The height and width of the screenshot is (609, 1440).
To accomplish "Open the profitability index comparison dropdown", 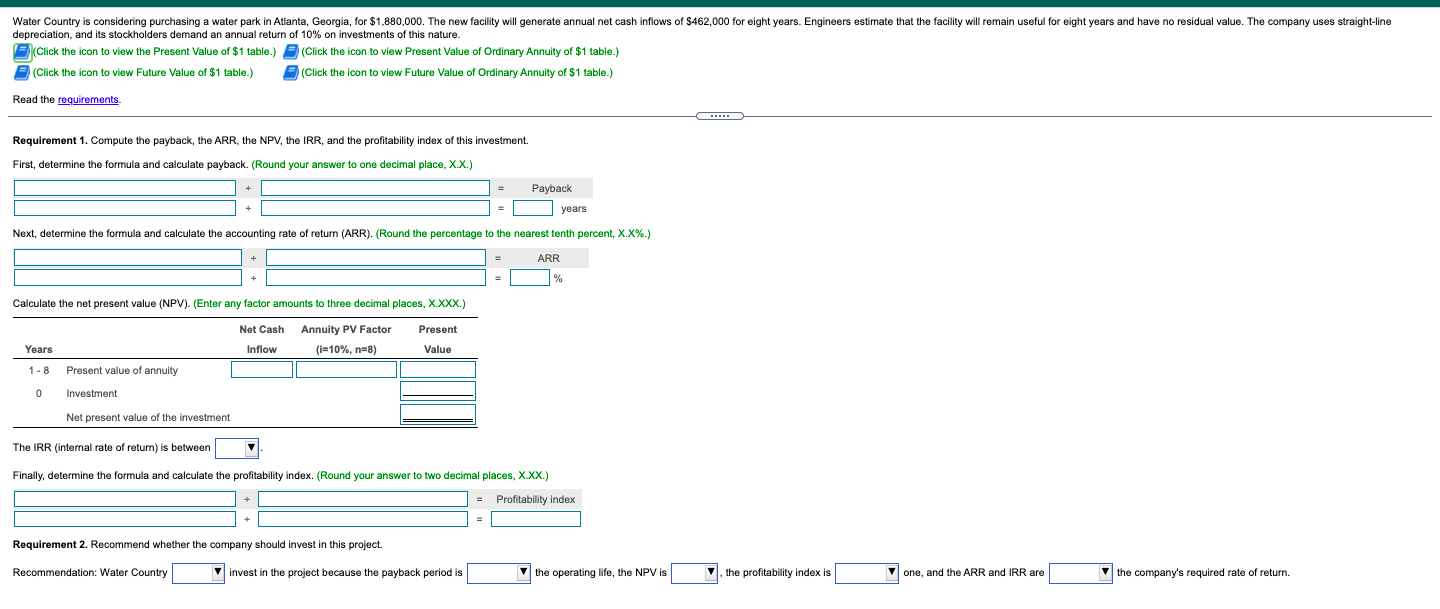I will click(867, 573).
